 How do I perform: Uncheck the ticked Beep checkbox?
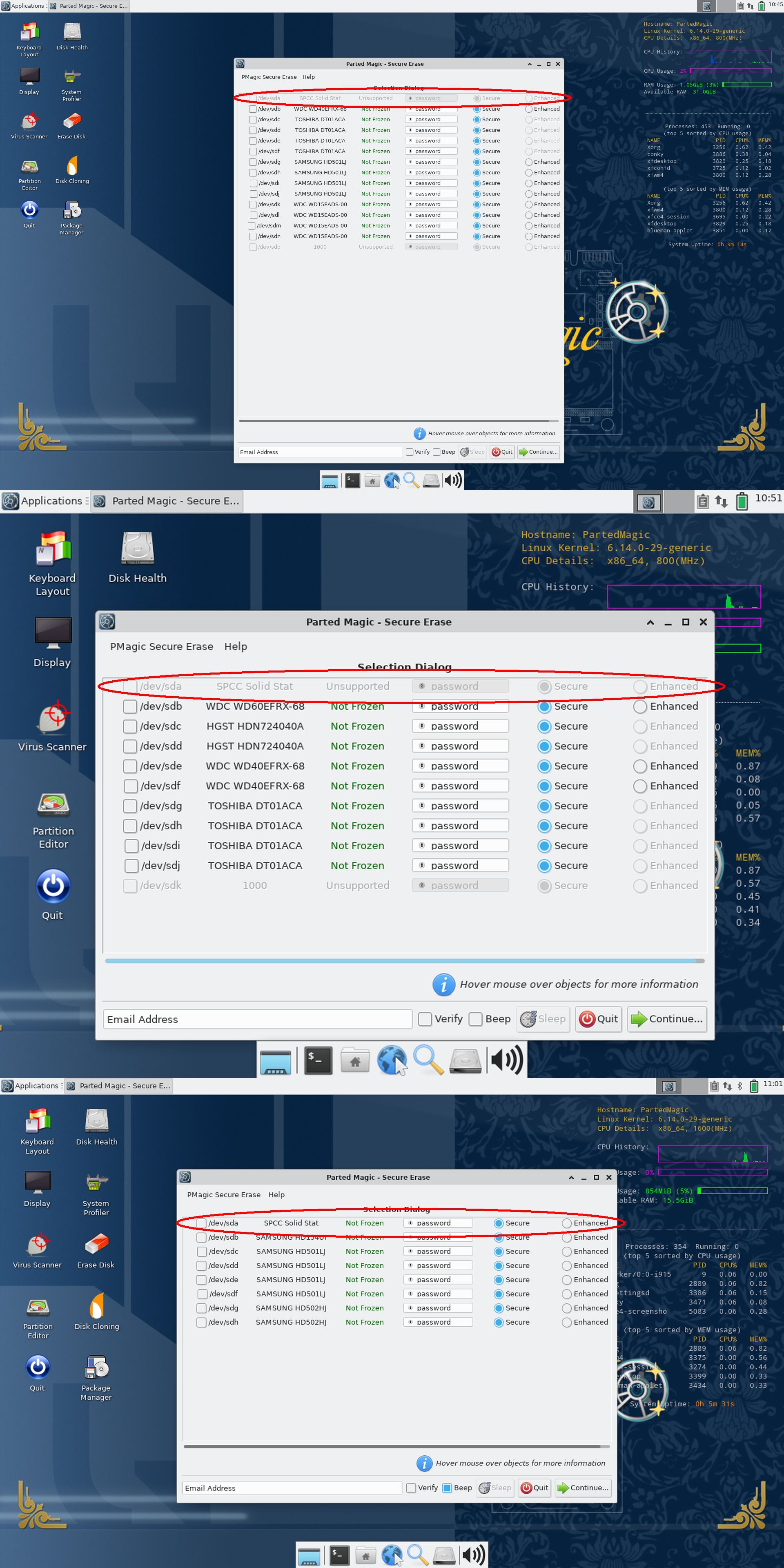447,1487
